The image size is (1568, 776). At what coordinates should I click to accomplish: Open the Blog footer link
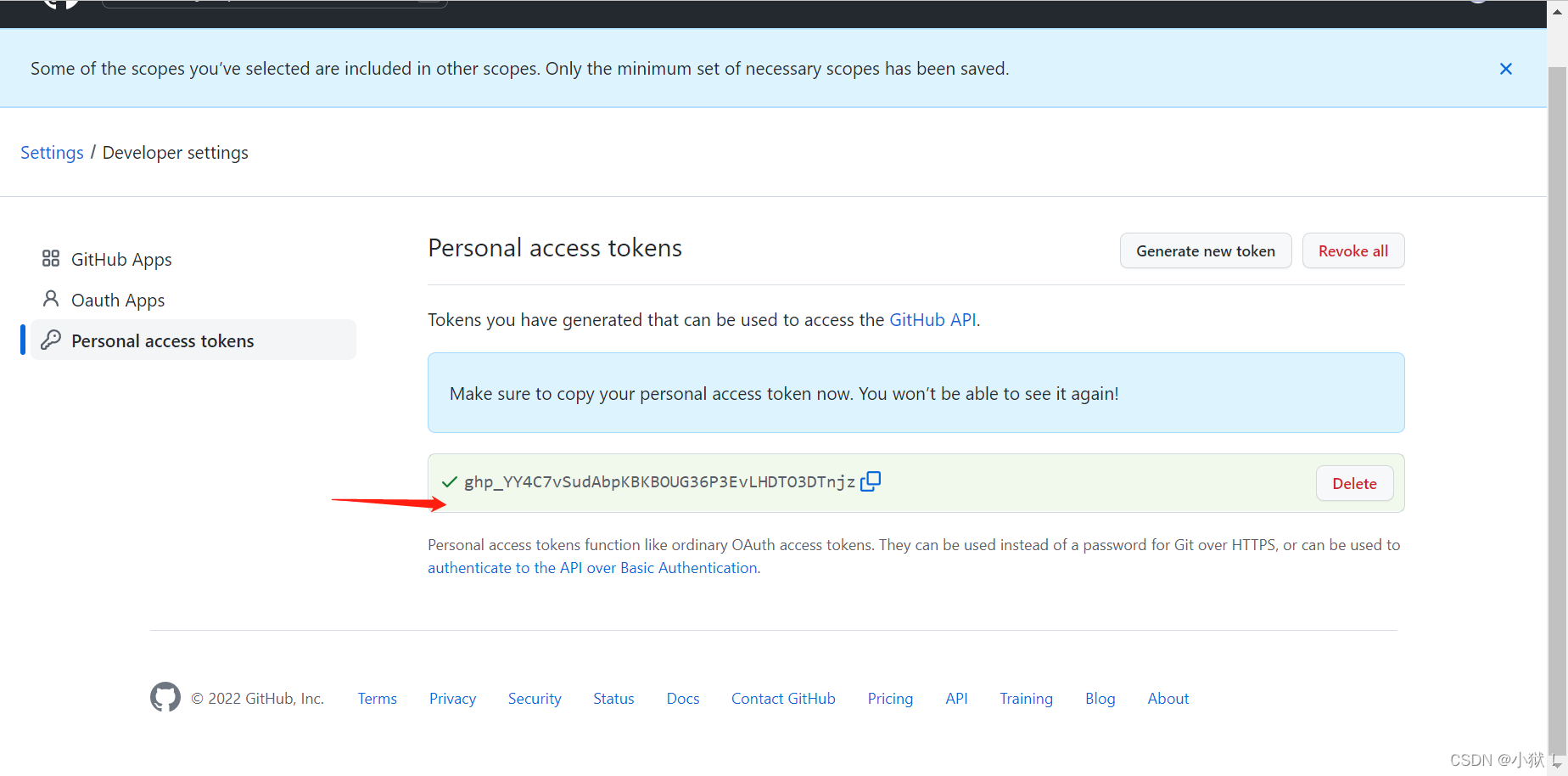(1100, 699)
